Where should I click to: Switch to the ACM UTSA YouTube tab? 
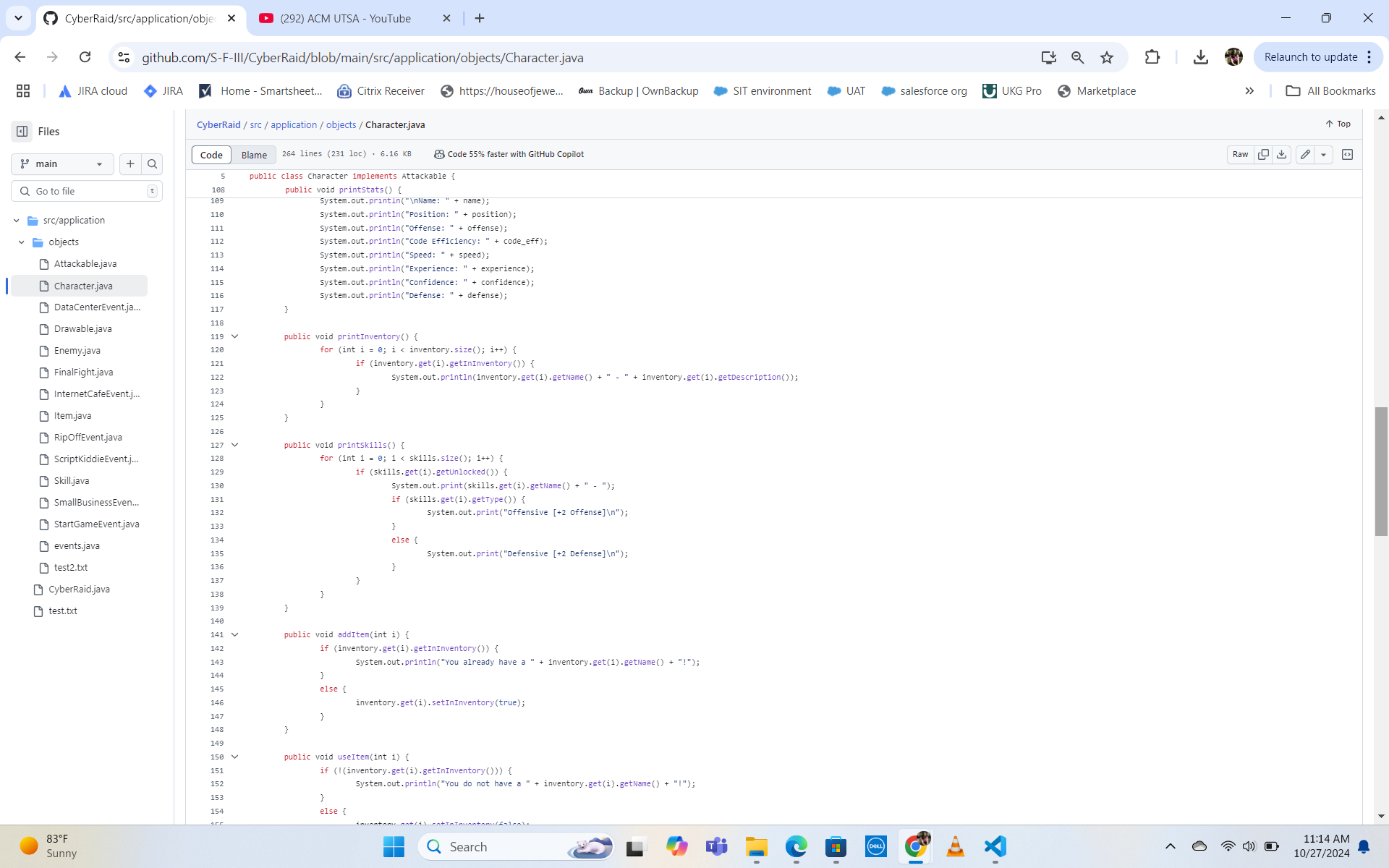346,18
